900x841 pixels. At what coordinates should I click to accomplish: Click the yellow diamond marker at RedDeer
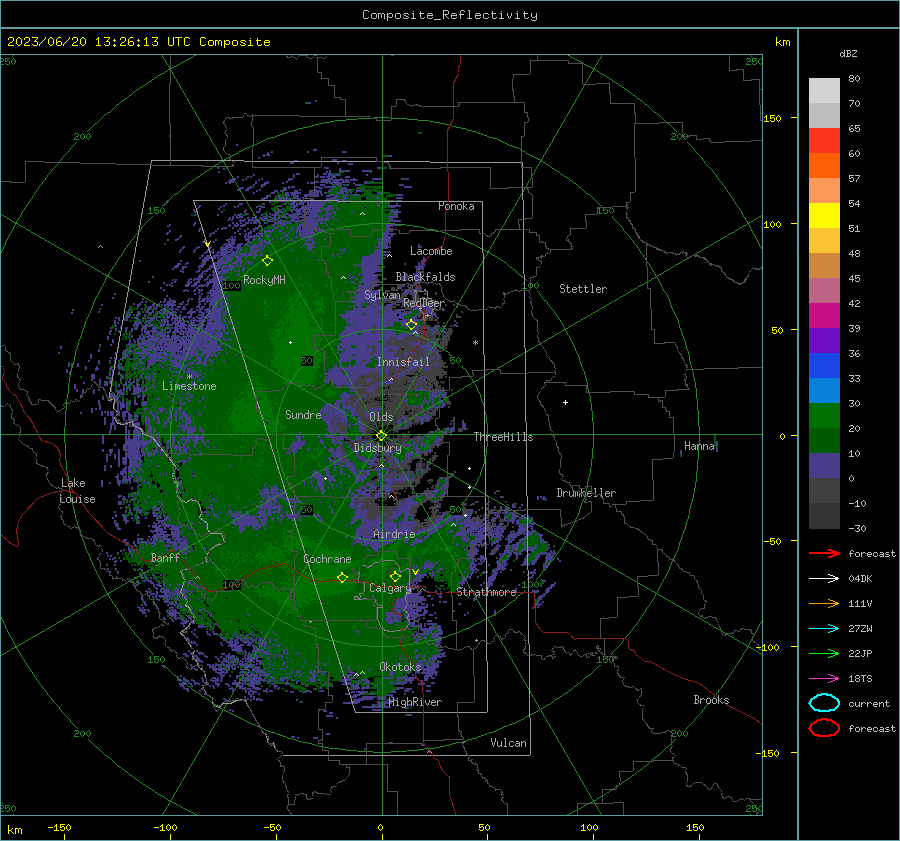point(412,325)
